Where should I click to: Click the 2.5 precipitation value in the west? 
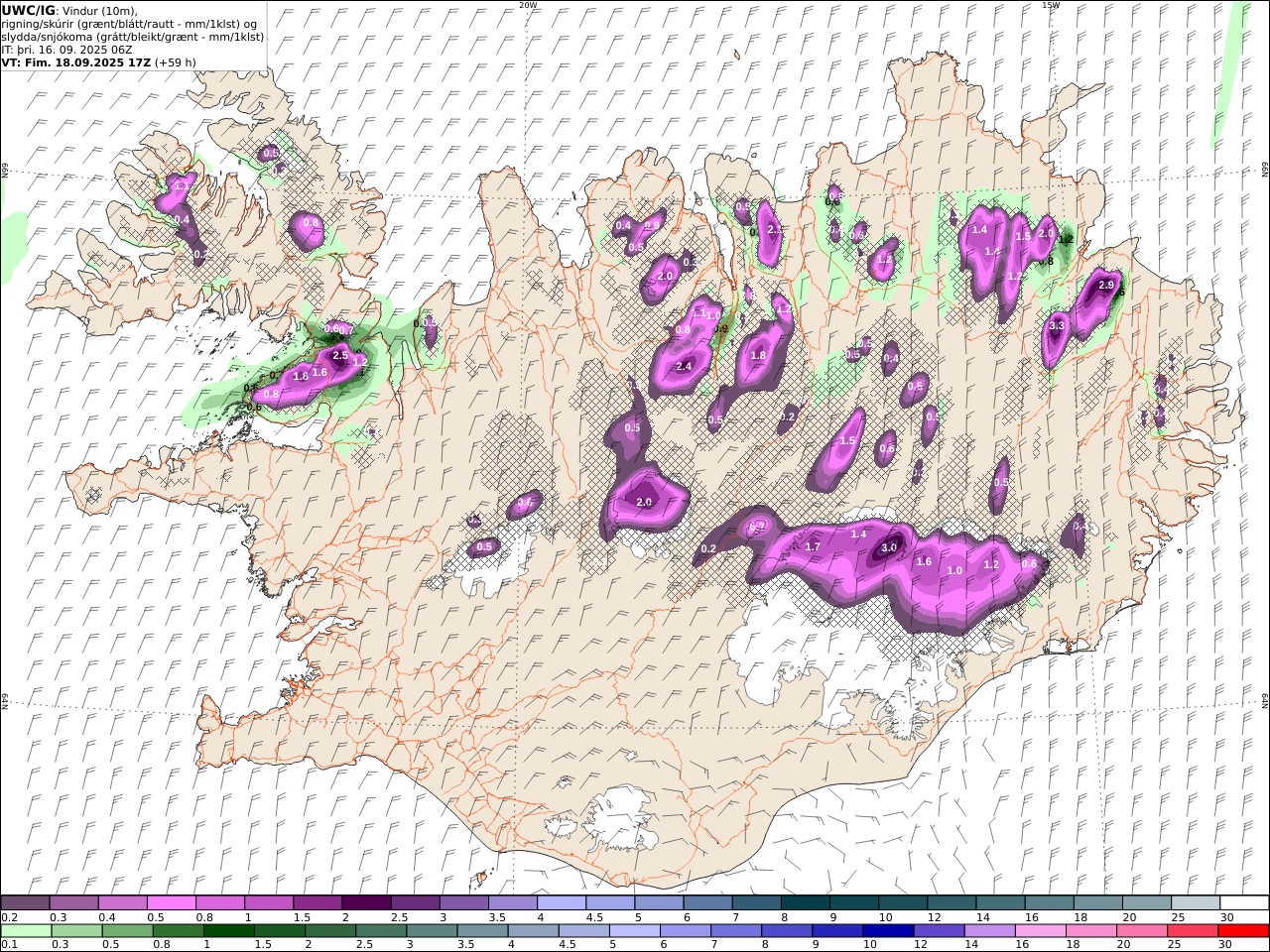click(x=340, y=355)
